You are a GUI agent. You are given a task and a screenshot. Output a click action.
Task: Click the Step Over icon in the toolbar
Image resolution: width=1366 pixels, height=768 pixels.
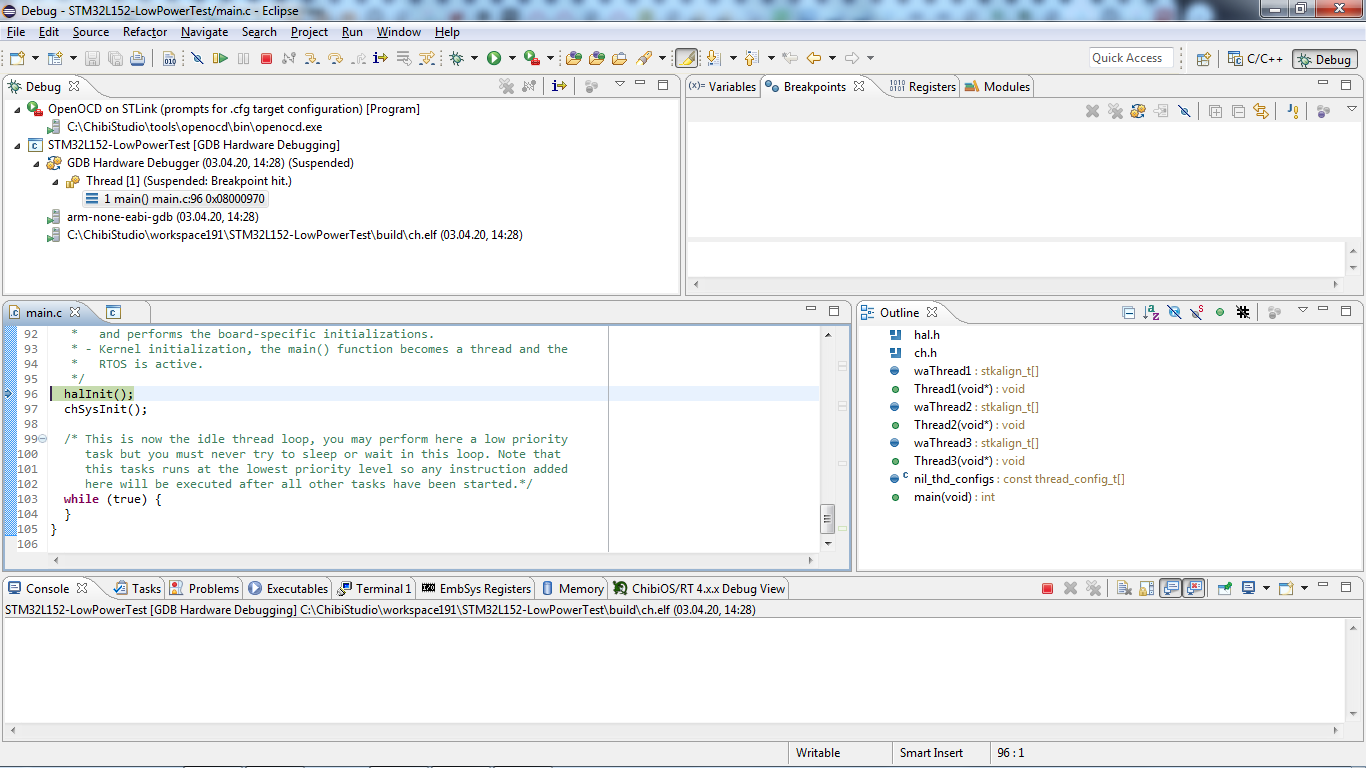pos(335,59)
